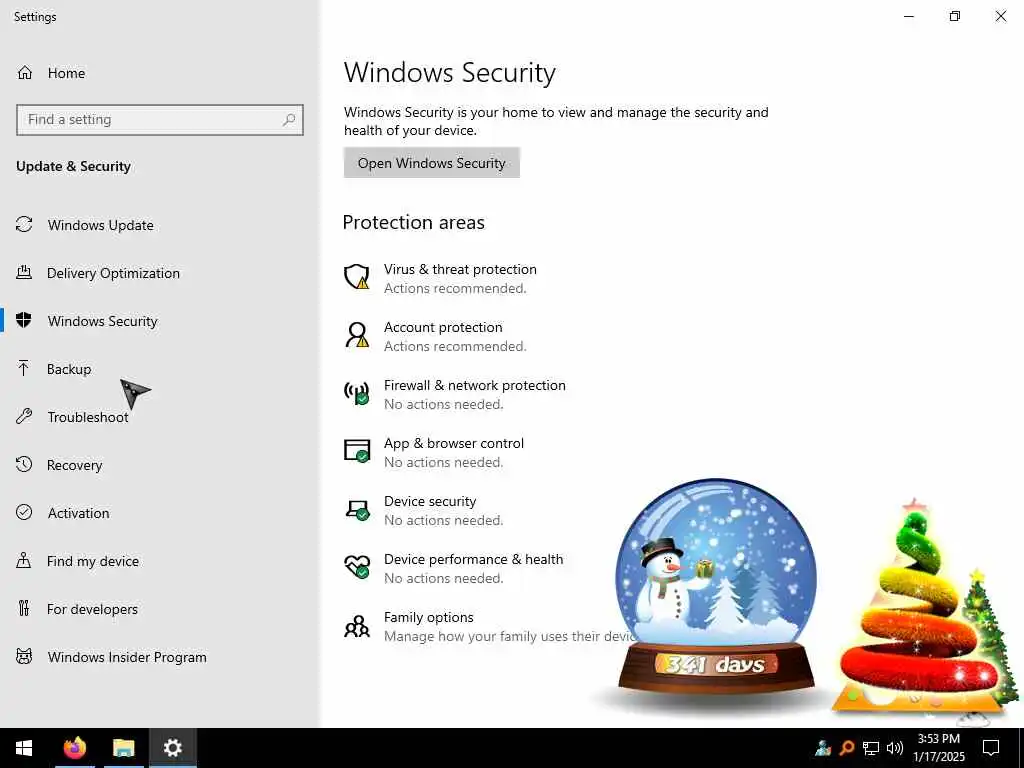Click the Windows Insider Program cat icon
Screen dimensions: 1024x768
tap(24, 656)
